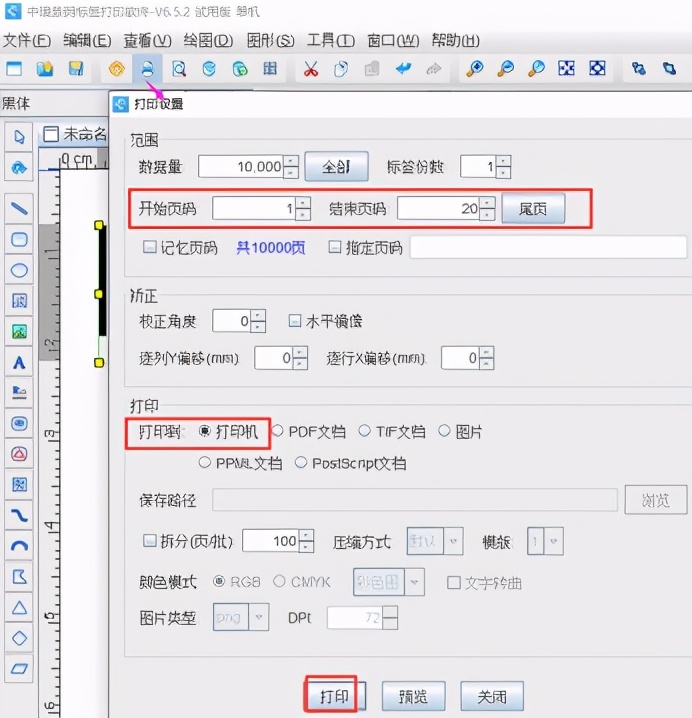Screen dimensions: 692x718
Task: Select the PPML文档 radio option
Action: coord(205,463)
